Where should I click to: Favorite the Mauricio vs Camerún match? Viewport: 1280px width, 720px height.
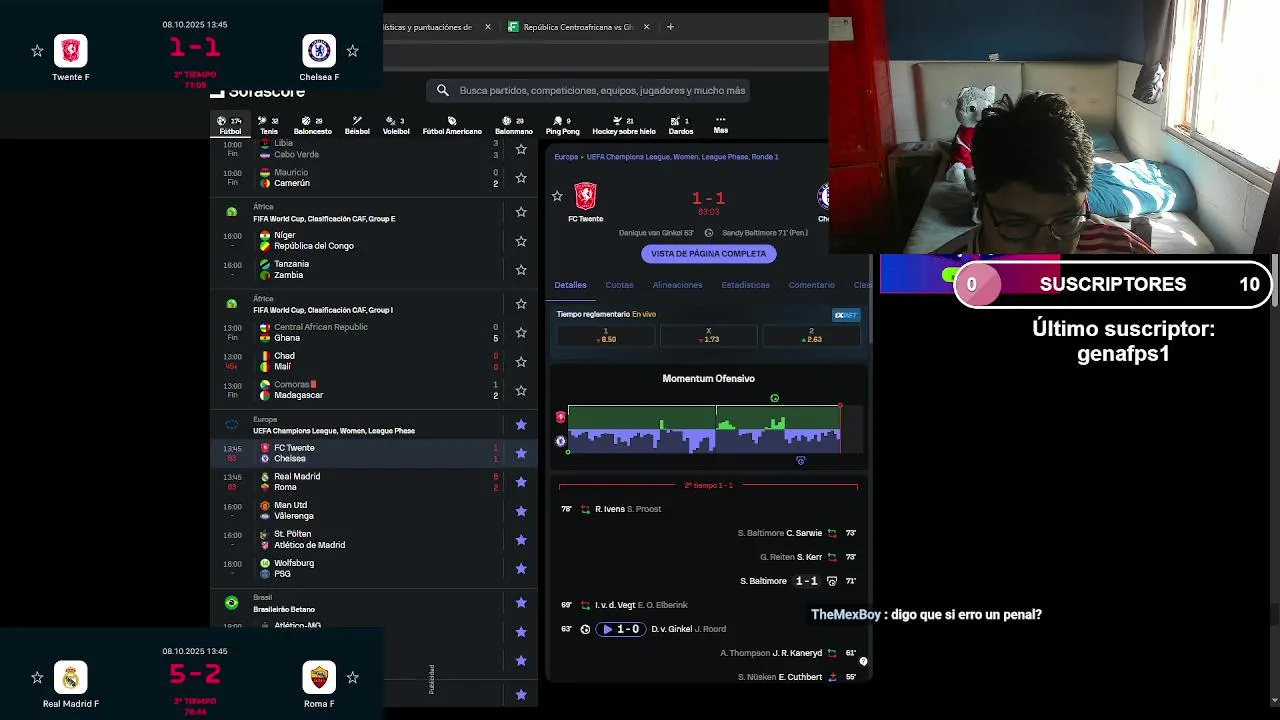521,178
